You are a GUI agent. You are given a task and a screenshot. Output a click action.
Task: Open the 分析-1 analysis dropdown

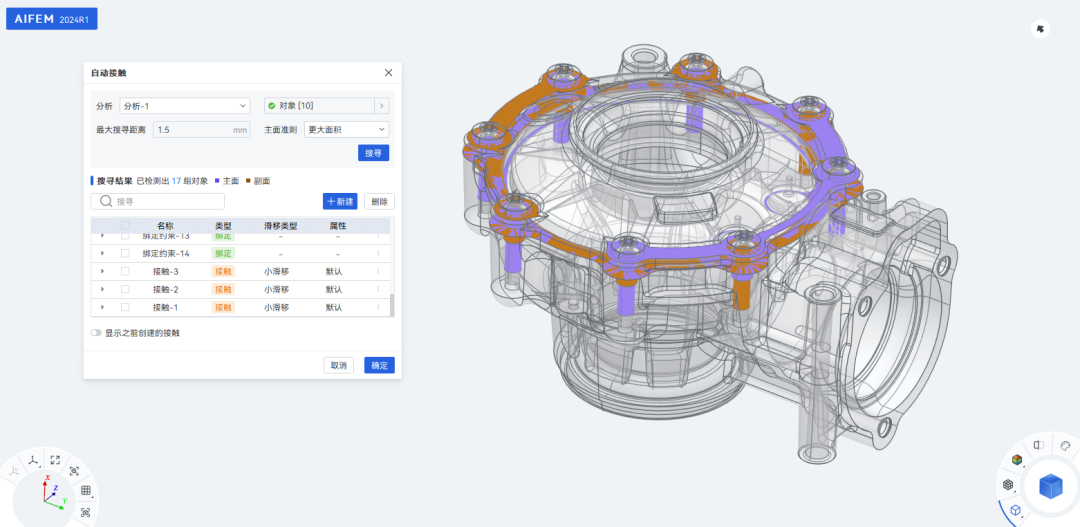coord(186,106)
